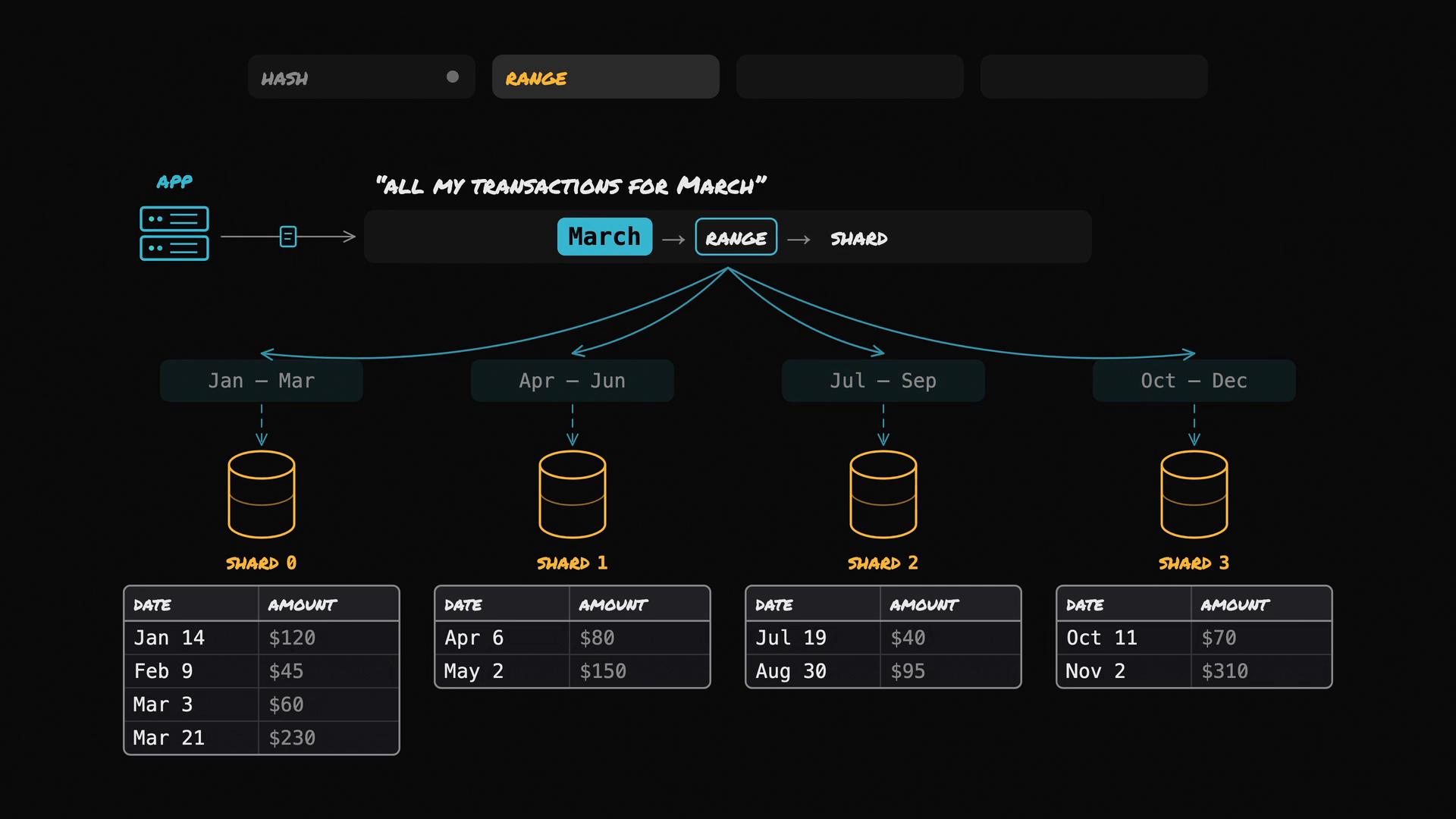The height and width of the screenshot is (819, 1456).
Task: Click the $120 amount cell
Action: pos(328,638)
